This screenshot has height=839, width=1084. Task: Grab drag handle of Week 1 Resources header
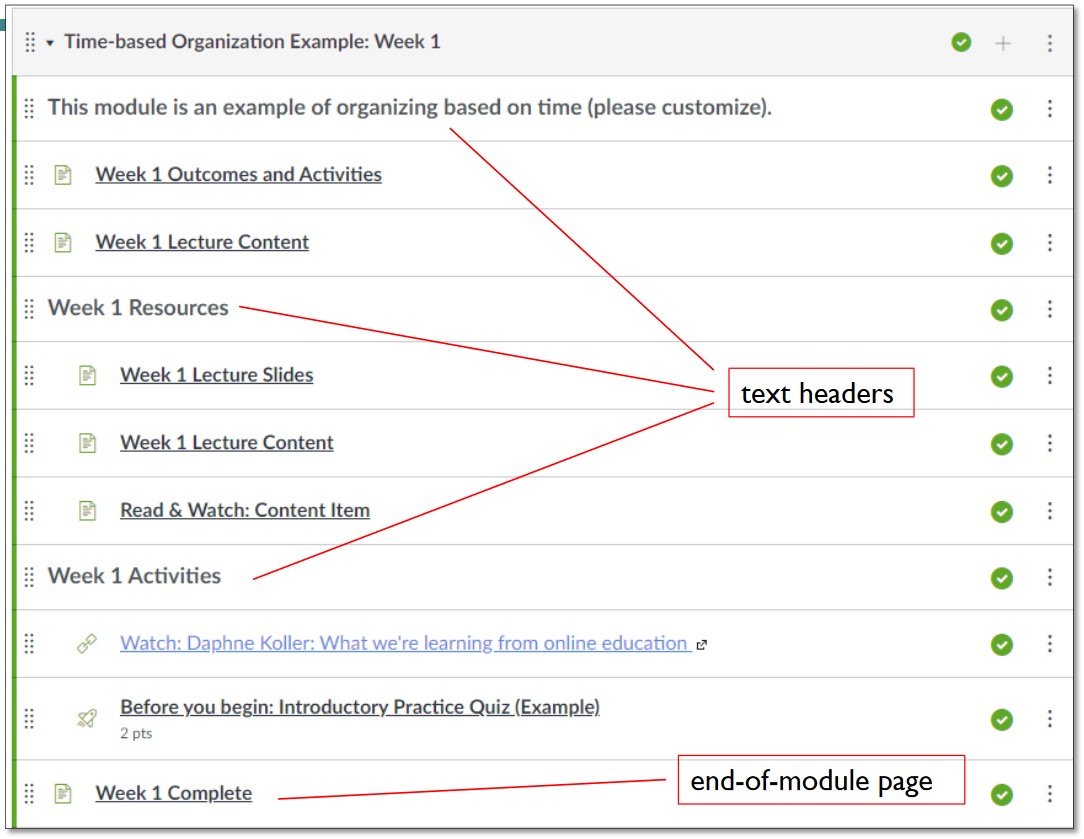click(x=29, y=309)
